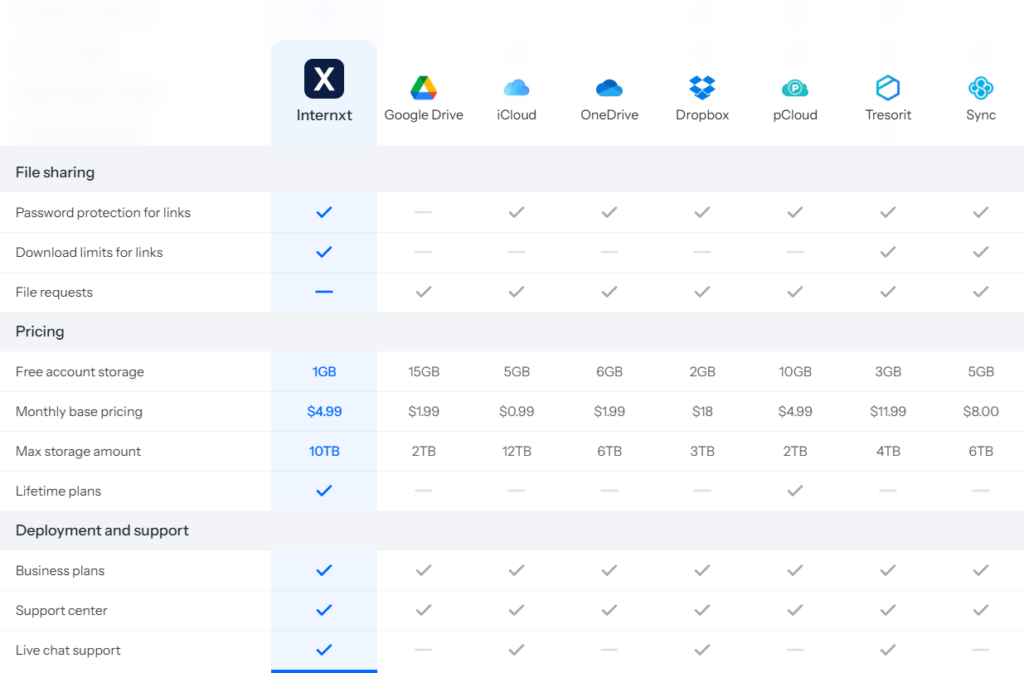The height and width of the screenshot is (673, 1024).
Task: Click OneDrive checkmark for Password protection
Action: pos(609,212)
